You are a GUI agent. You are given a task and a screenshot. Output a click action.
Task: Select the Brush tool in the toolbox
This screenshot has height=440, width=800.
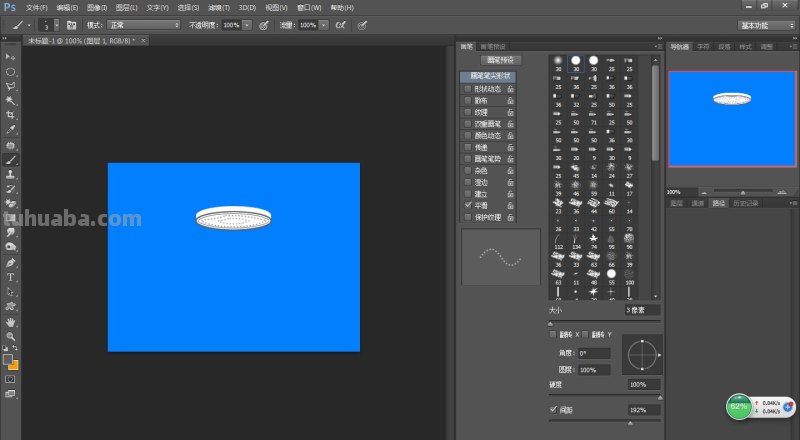pos(11,160)
